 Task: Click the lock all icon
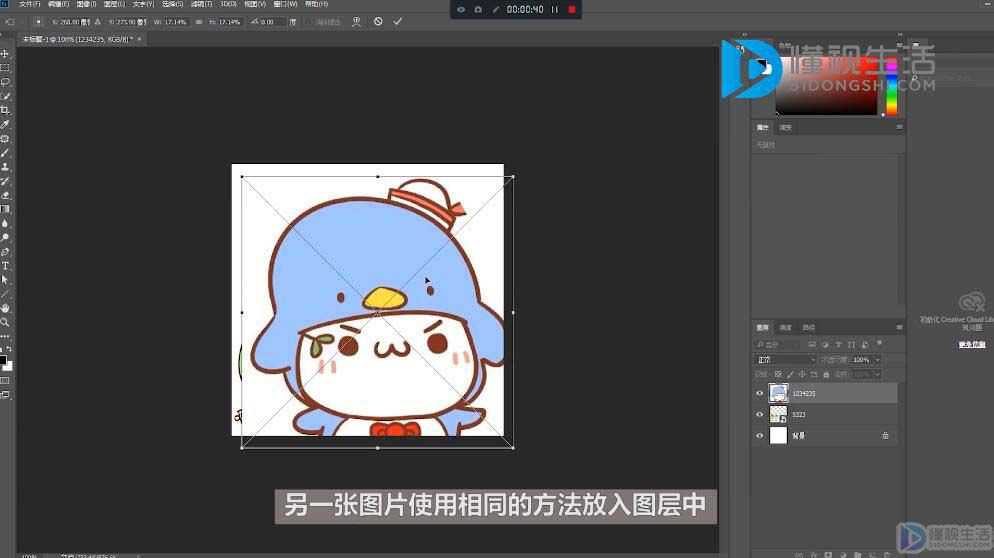point(826,375)
